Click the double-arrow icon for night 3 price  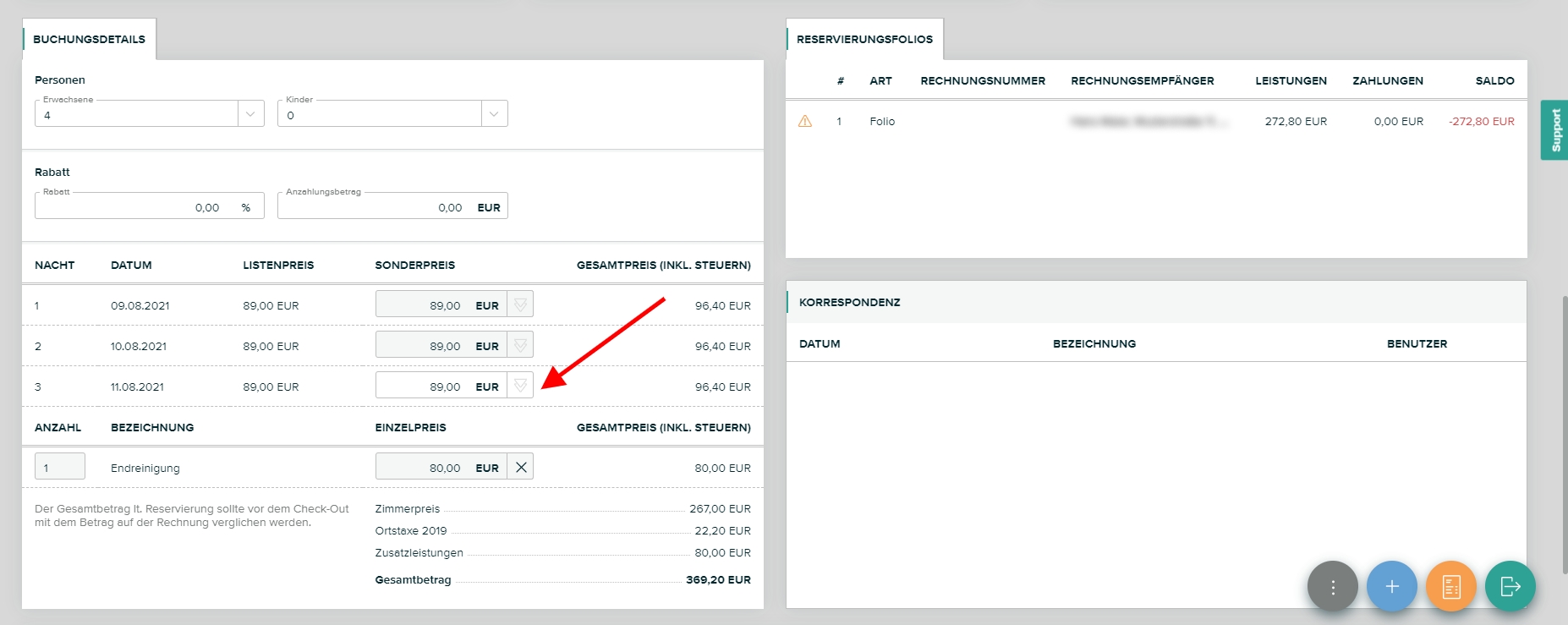520,386
